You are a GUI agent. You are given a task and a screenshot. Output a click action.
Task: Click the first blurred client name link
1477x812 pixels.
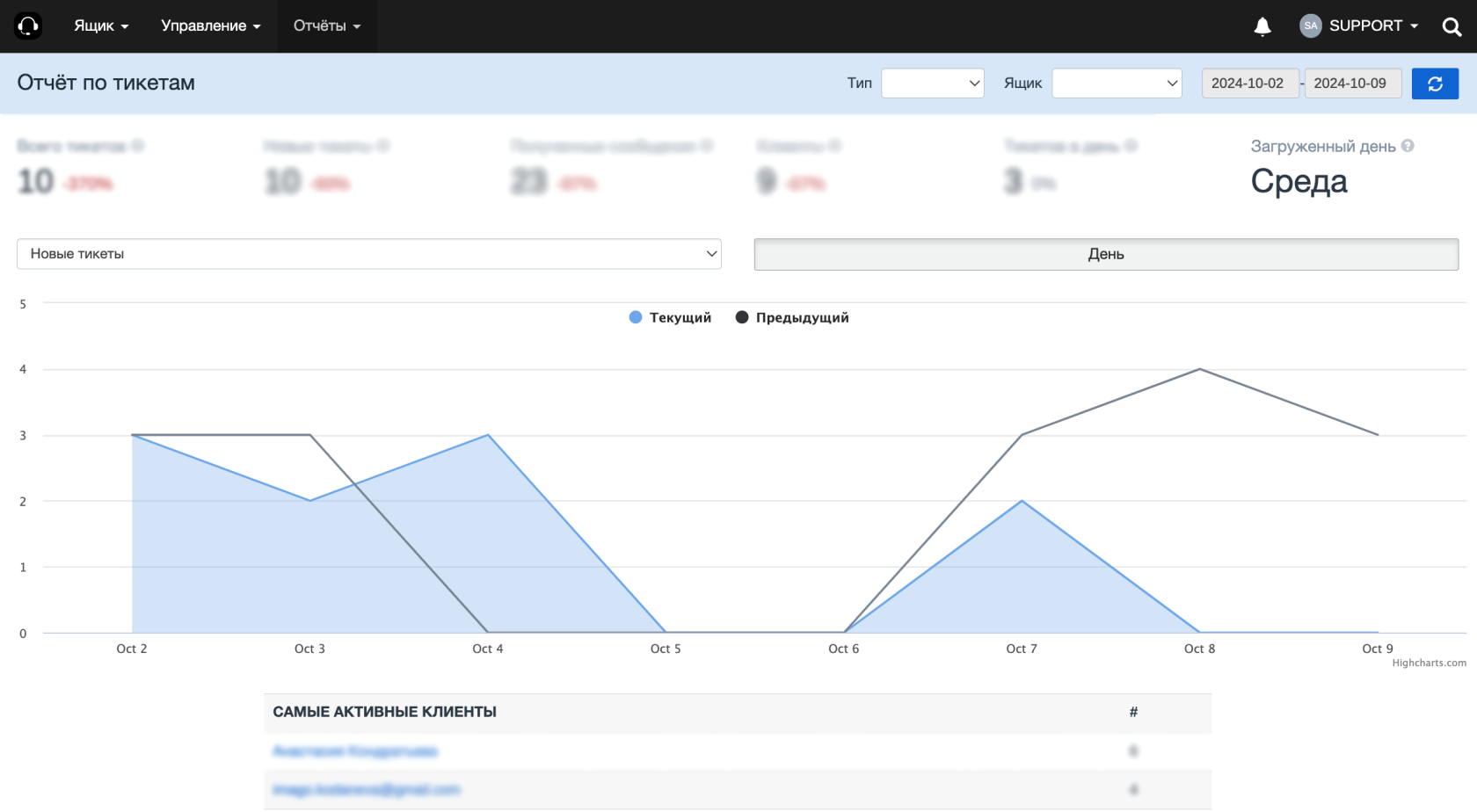[x=355, y=751]
